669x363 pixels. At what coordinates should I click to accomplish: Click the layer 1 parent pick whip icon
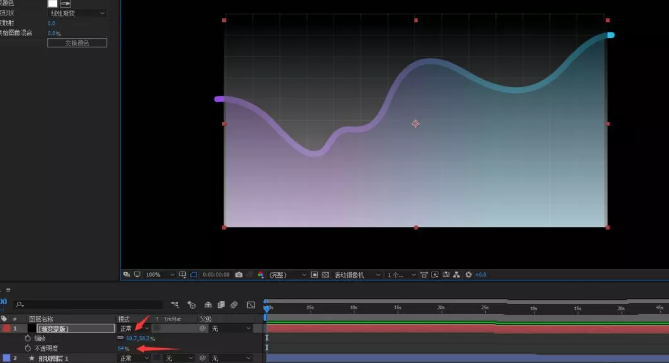click(x=203, y=328)
